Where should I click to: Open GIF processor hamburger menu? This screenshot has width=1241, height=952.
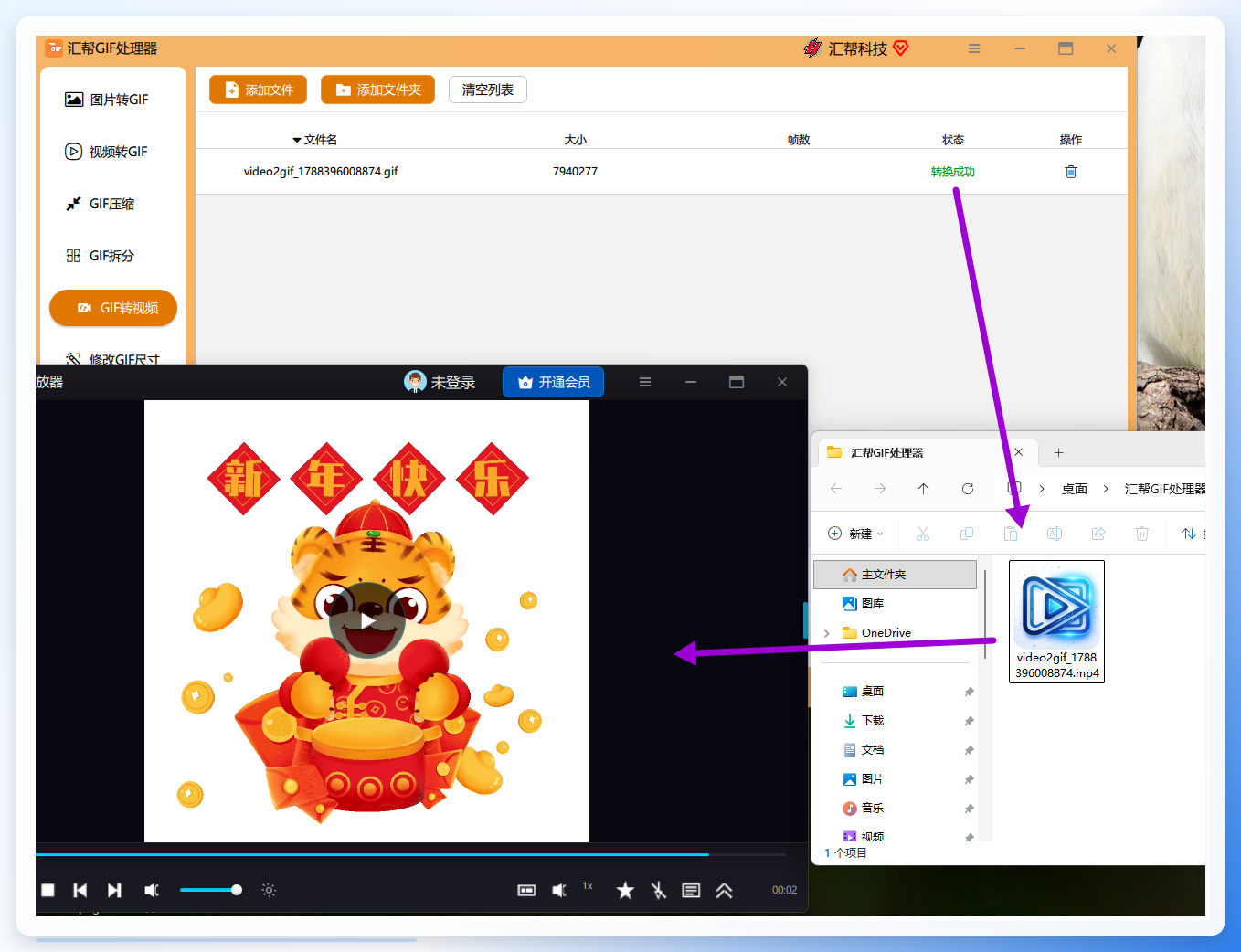tap(974, 48)
